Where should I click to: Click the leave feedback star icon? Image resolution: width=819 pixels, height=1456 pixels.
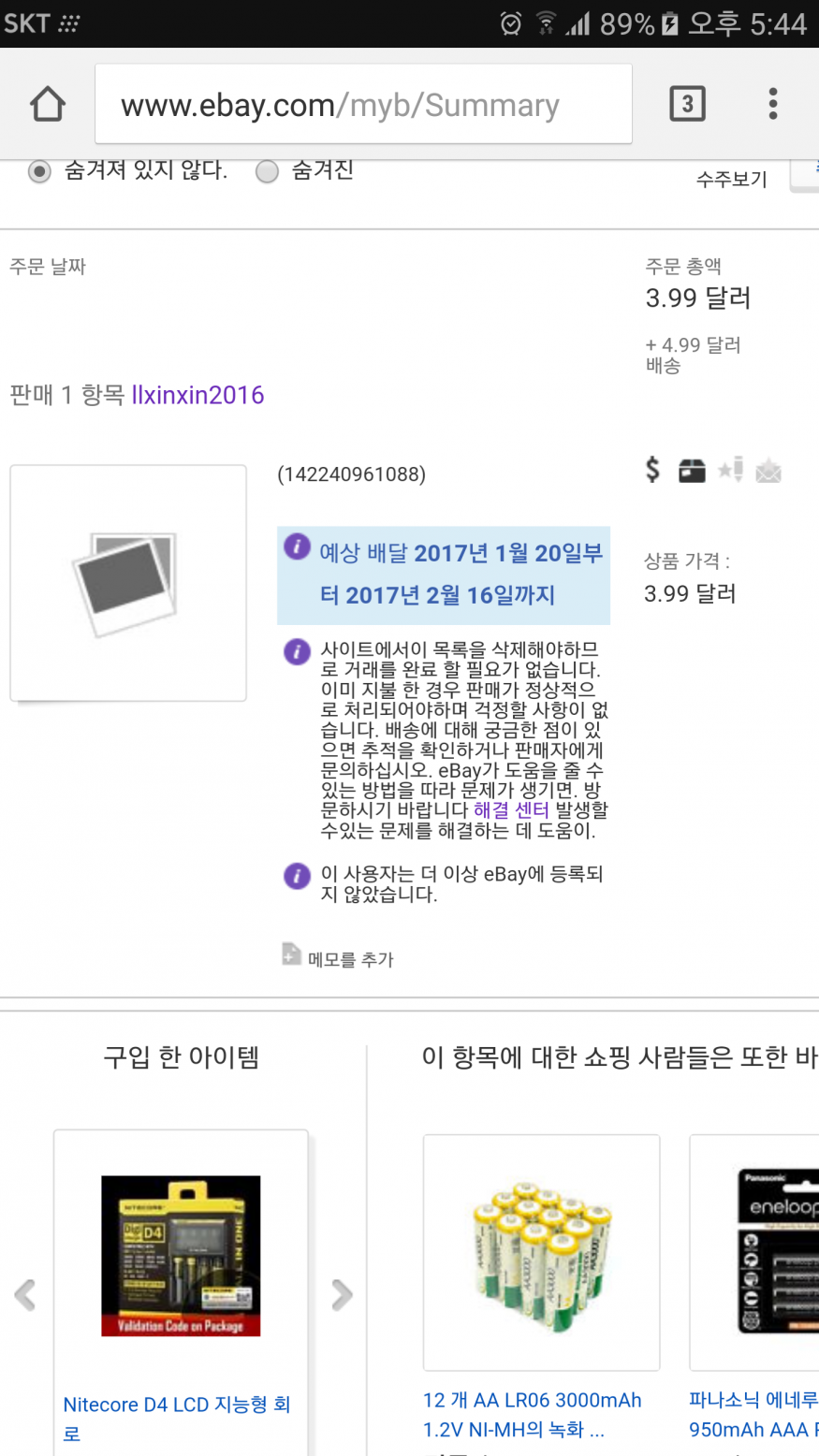[x=731, y=470]
